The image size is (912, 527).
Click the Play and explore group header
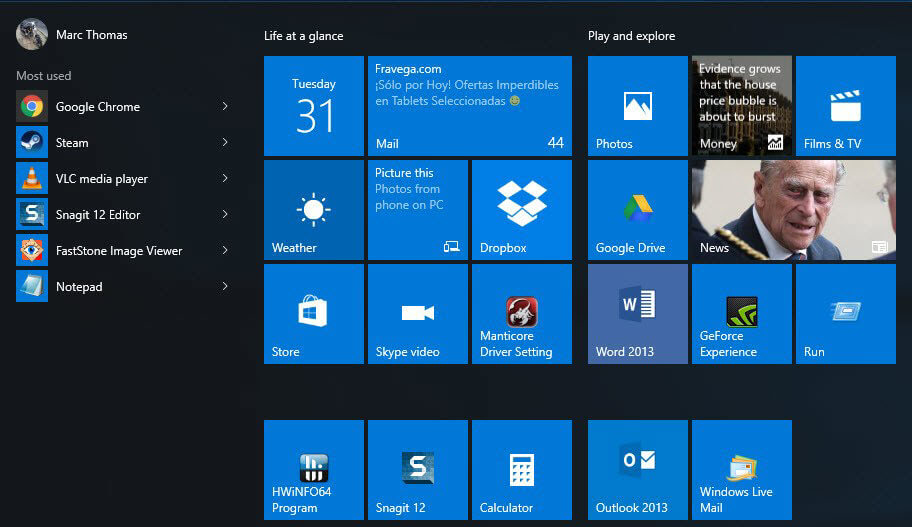632,36
